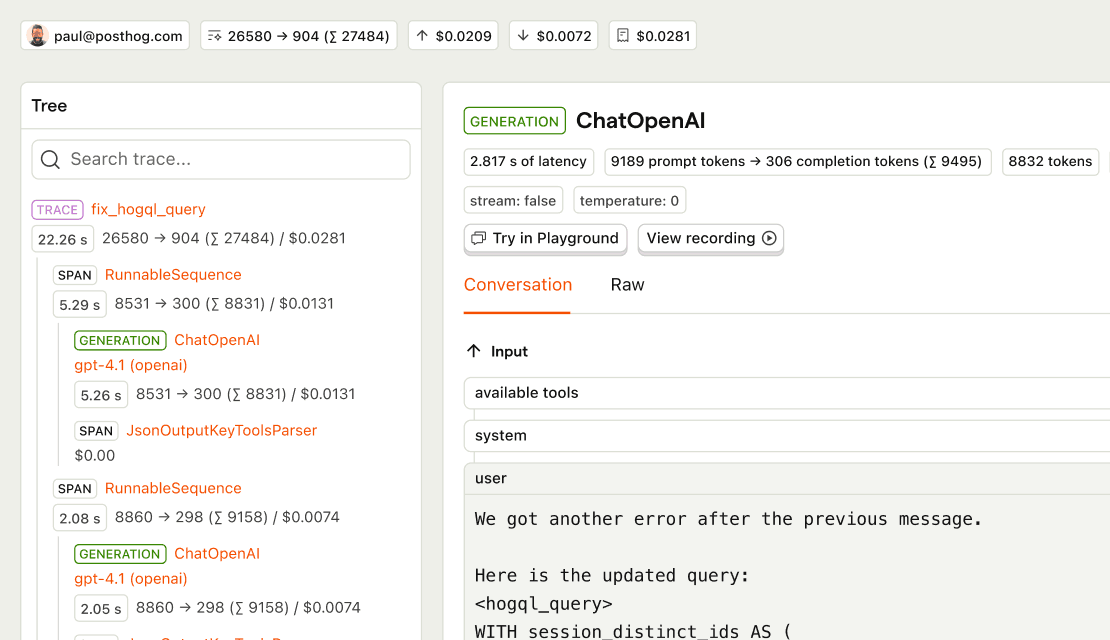This screenshot has width=1110, height=640.
Task: Click the receipt total cost icon
Action: (622, 35)
